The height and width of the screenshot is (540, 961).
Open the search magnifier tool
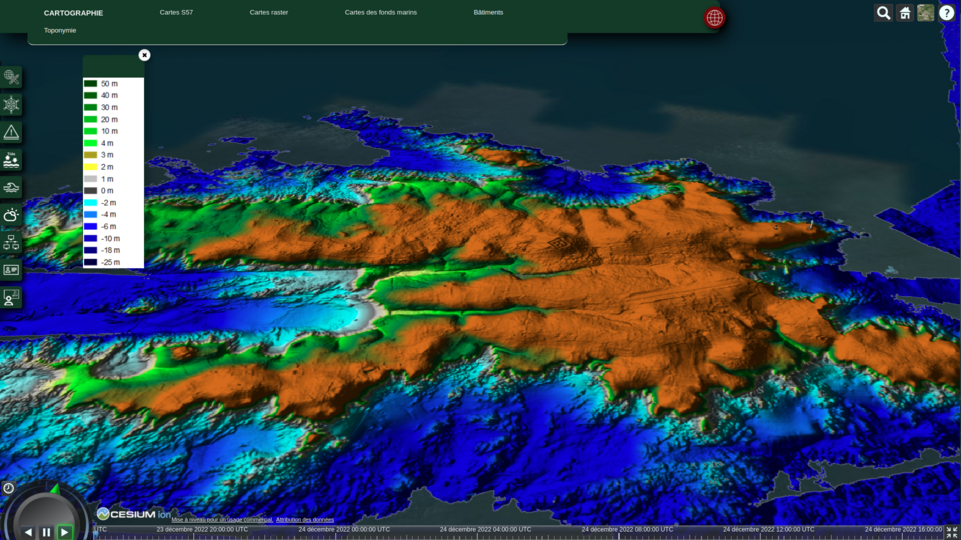[x=883, y=13]
